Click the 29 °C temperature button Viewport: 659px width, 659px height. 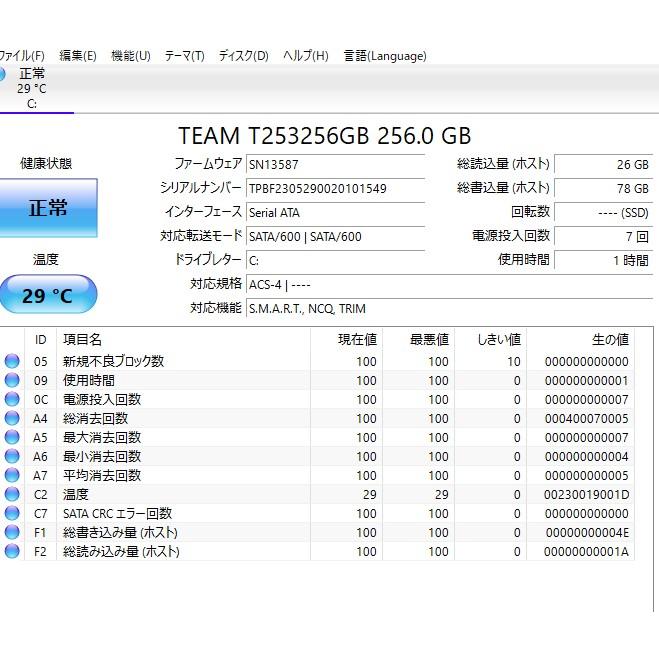click(48, 295)
